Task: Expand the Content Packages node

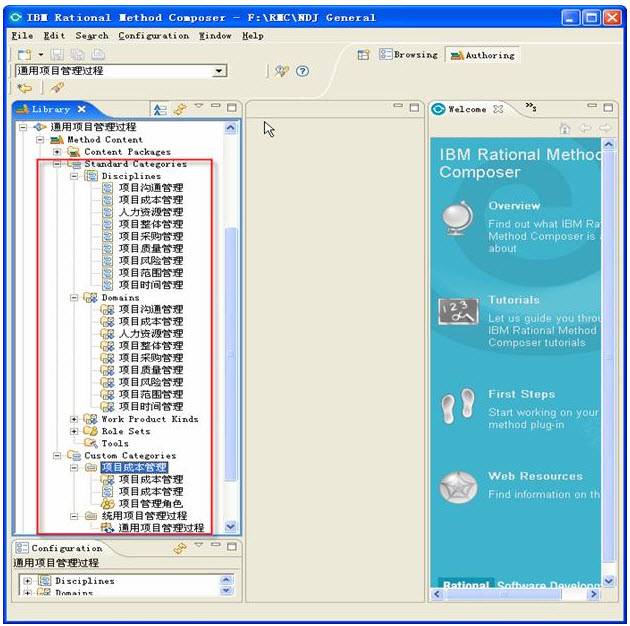Action: [x=58, y=152]
